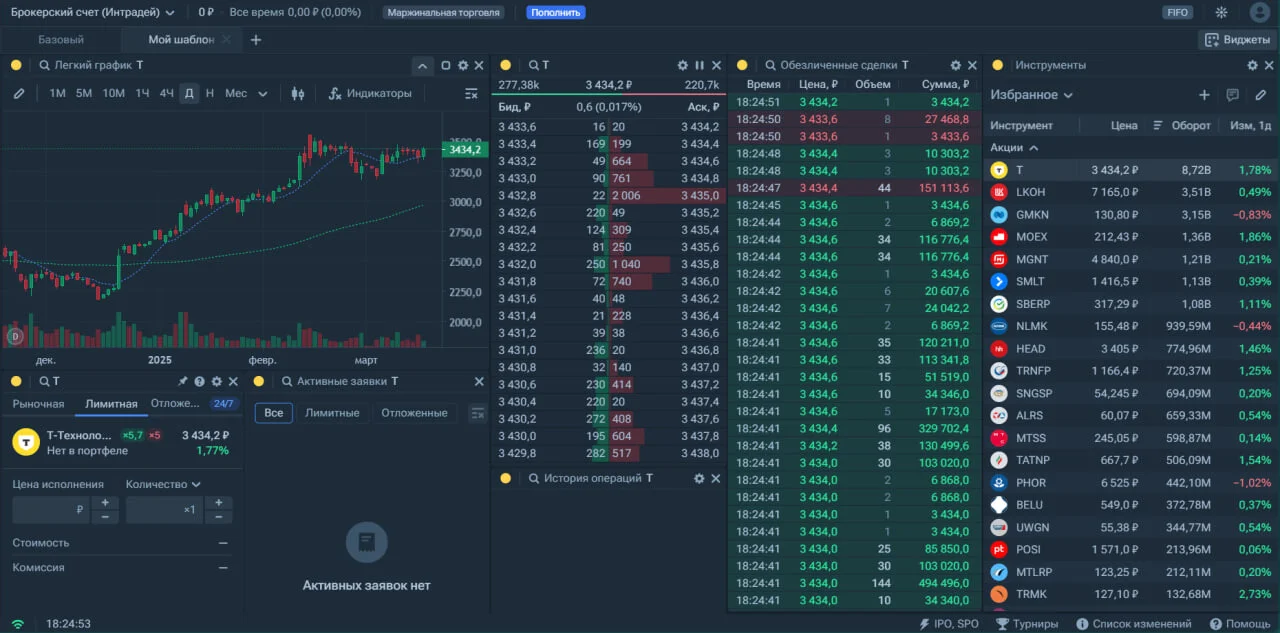The width and height of the screenshot is (1280, 633).
Task: Click the yellow link-group dot of Активные заявки
Action: click(259, 381)
